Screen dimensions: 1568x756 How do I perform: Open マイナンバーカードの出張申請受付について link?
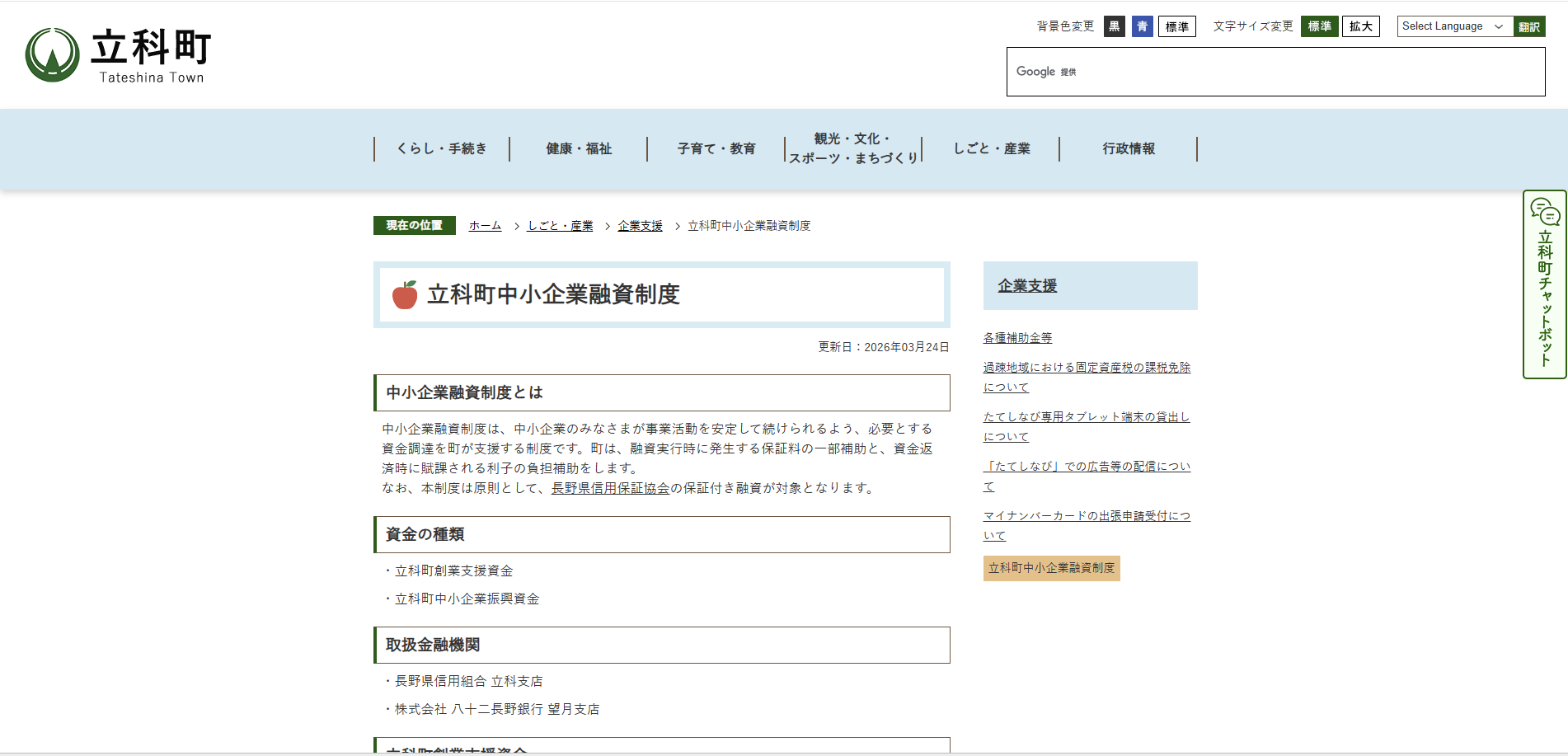click(1087, 525)
